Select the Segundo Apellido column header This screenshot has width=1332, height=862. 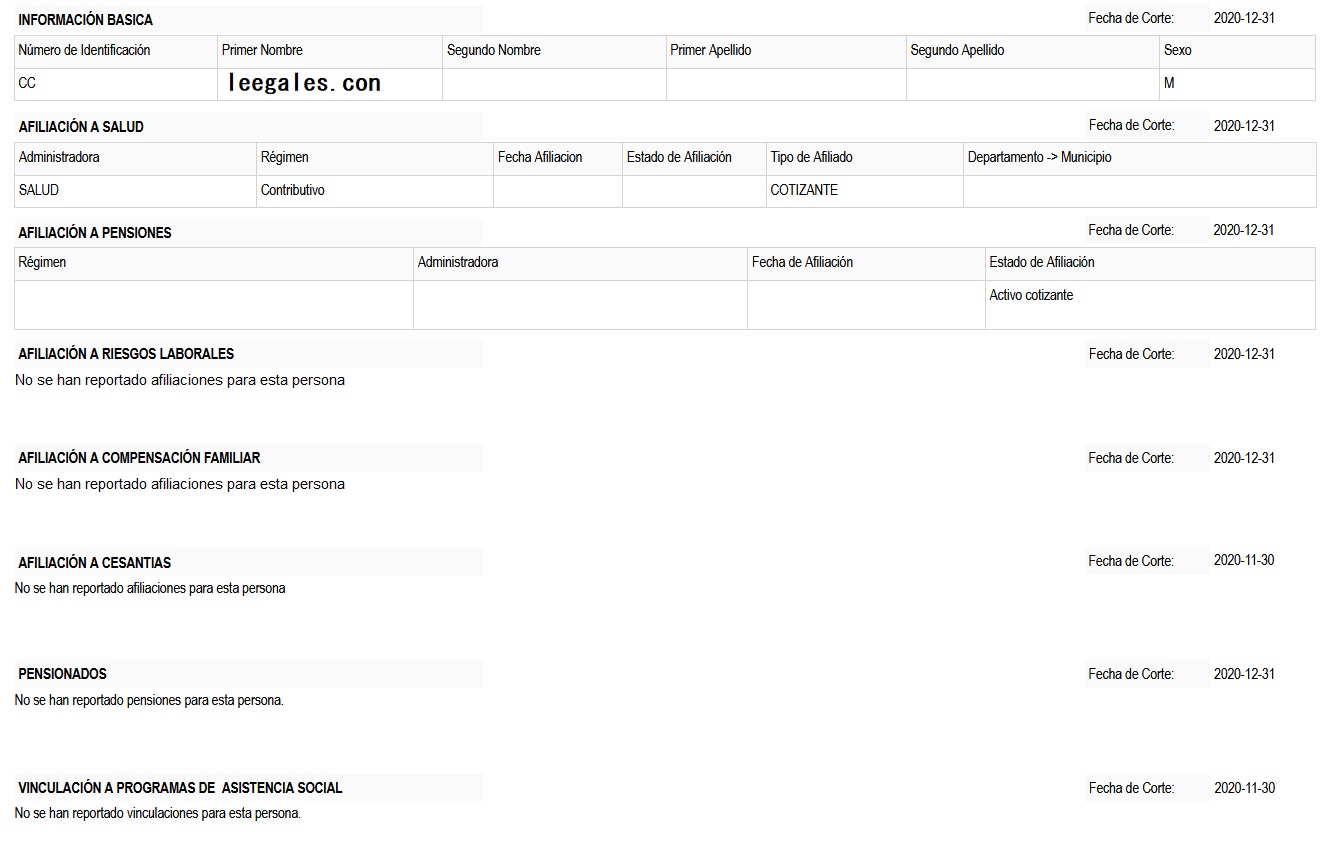[957, 50]
